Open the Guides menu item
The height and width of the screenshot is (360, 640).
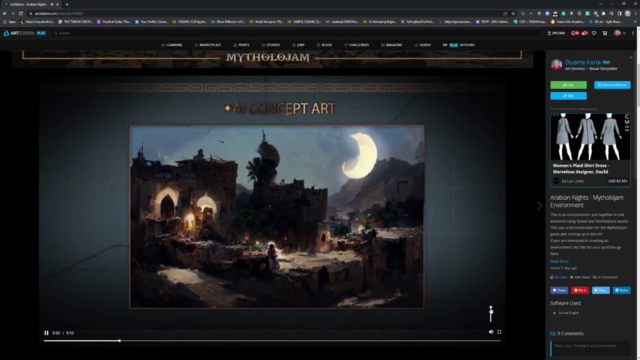[x=423, y=45]
